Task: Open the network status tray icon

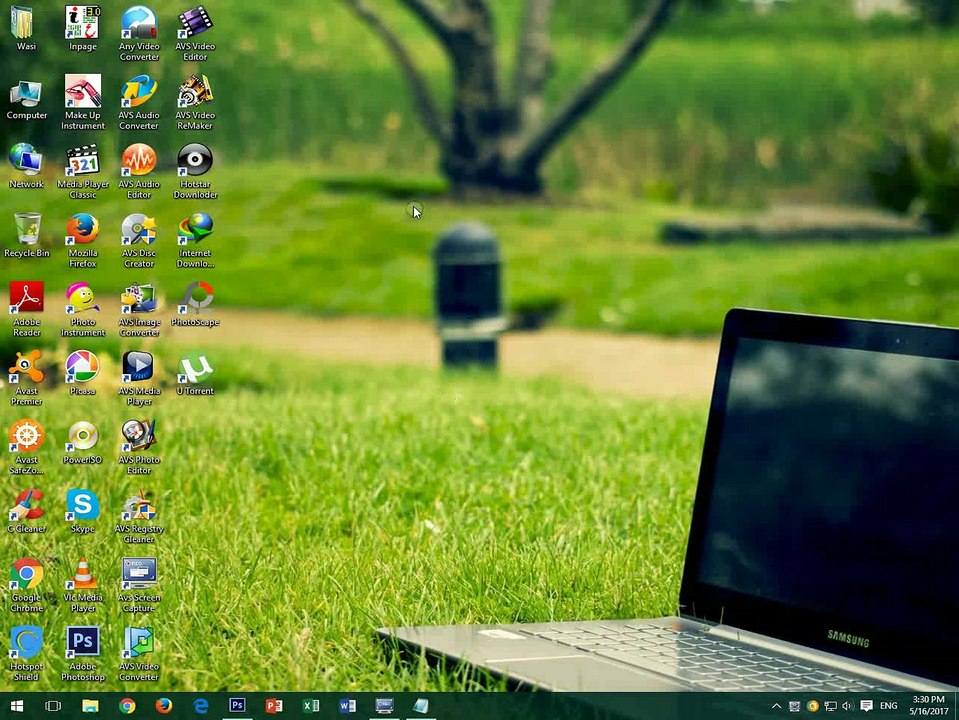Action: pos(831,706)
